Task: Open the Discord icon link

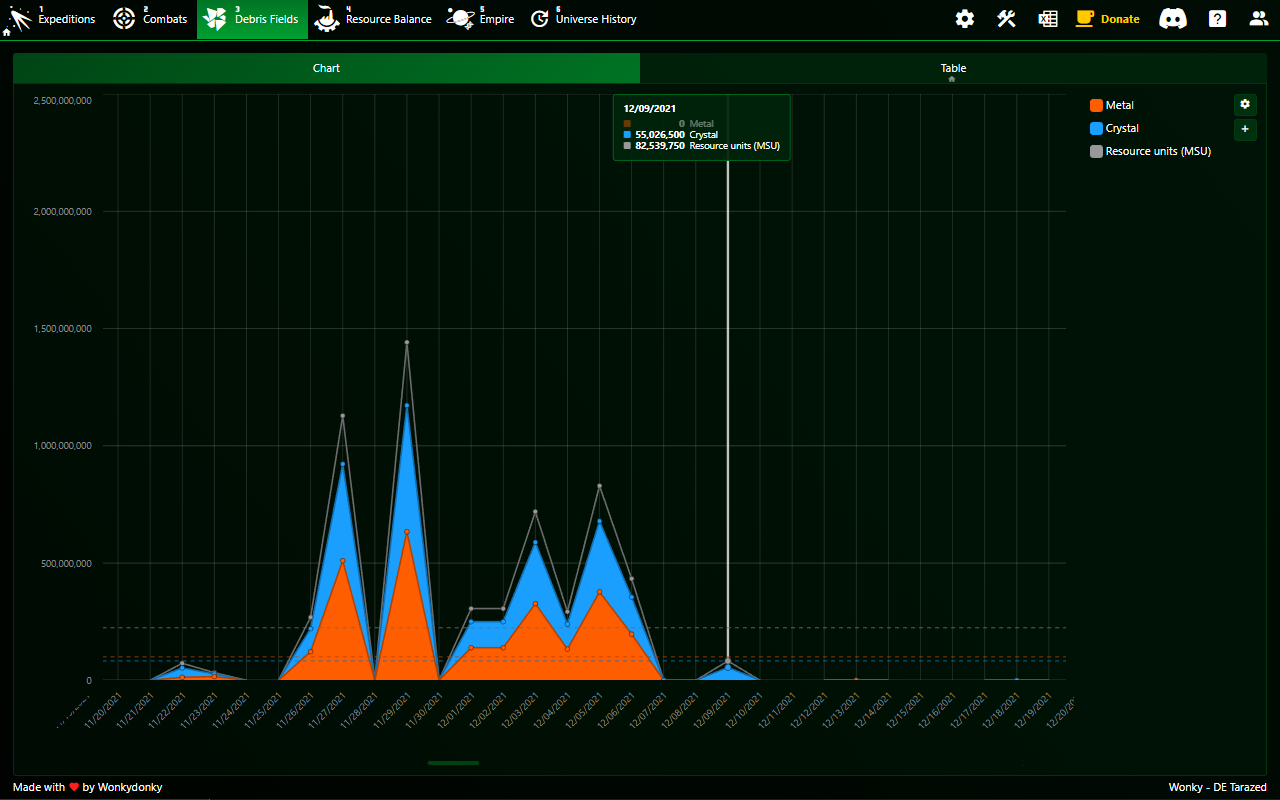Action: coord(1172,19)
